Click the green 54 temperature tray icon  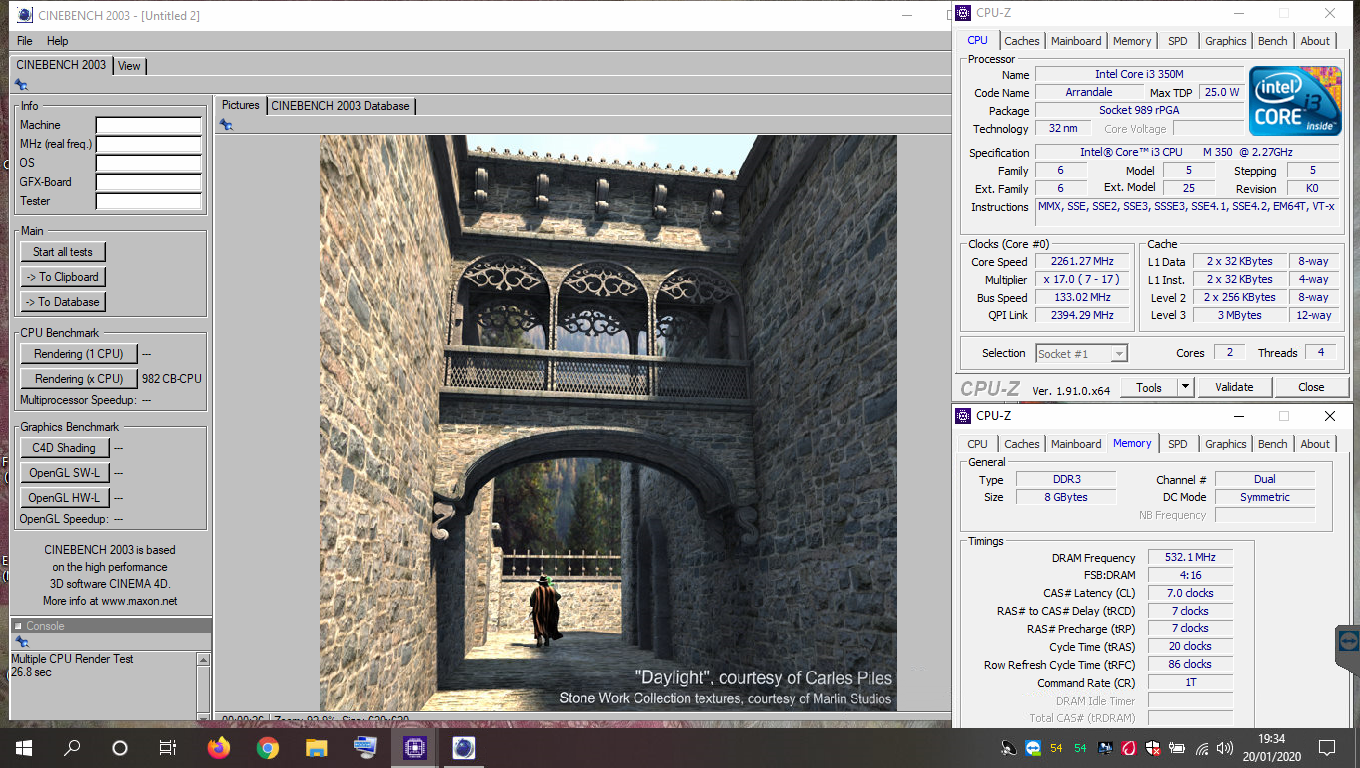point(1080,748)
